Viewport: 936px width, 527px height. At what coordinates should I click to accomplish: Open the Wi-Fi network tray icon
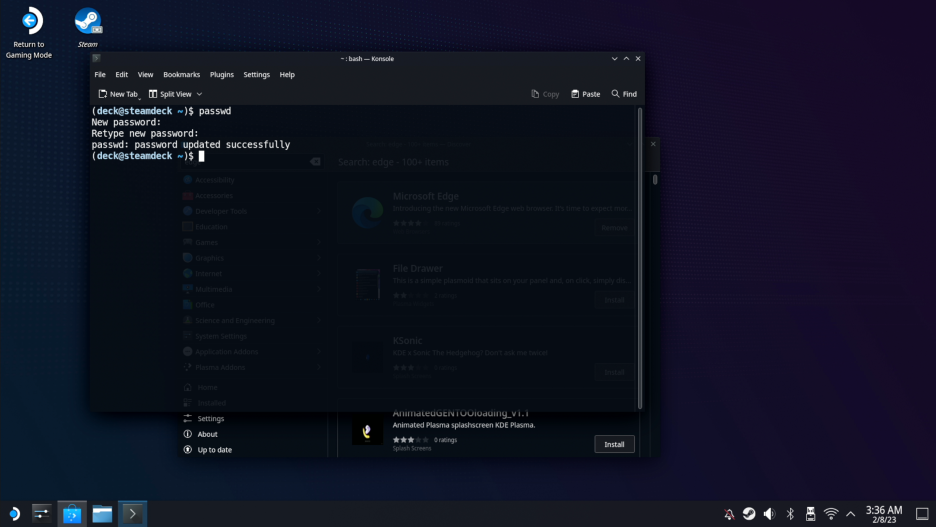tap(831, 514)
